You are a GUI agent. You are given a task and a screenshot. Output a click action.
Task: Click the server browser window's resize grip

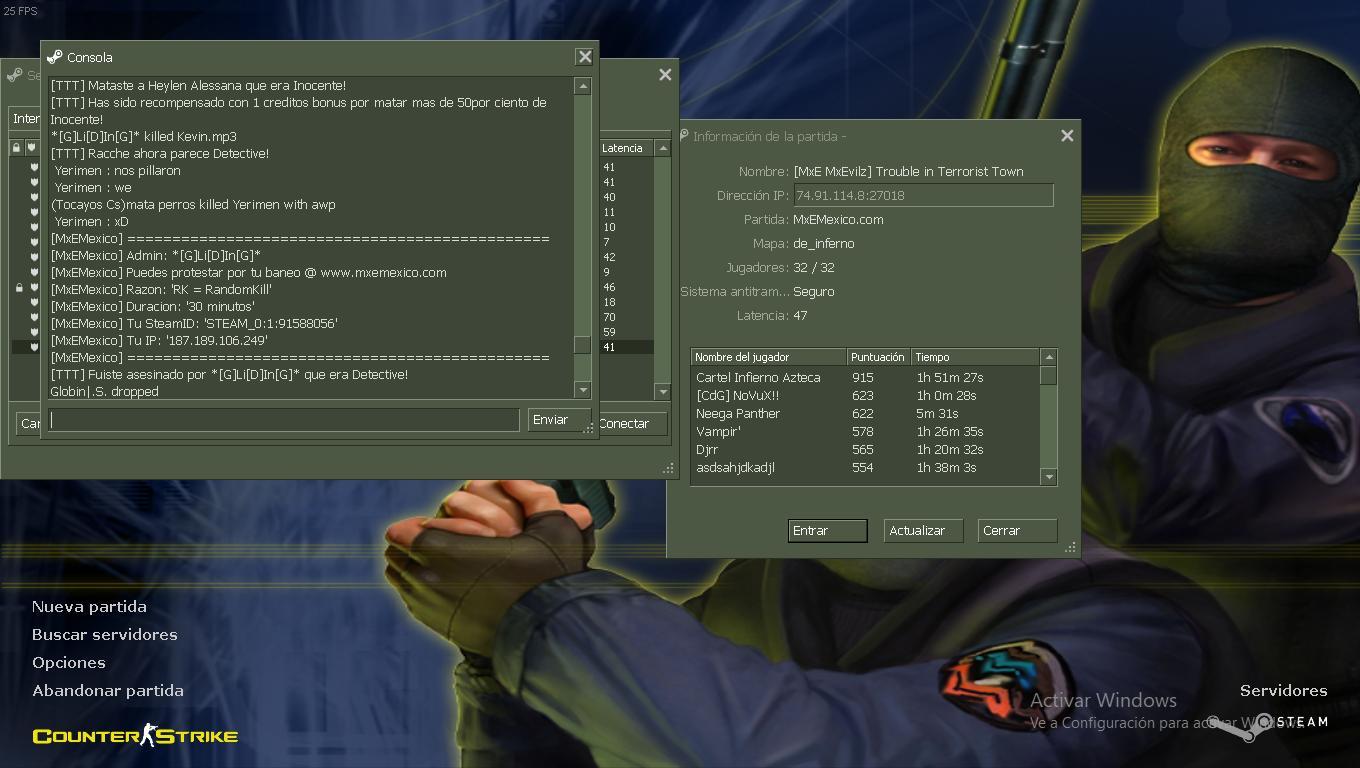(669, 468)
